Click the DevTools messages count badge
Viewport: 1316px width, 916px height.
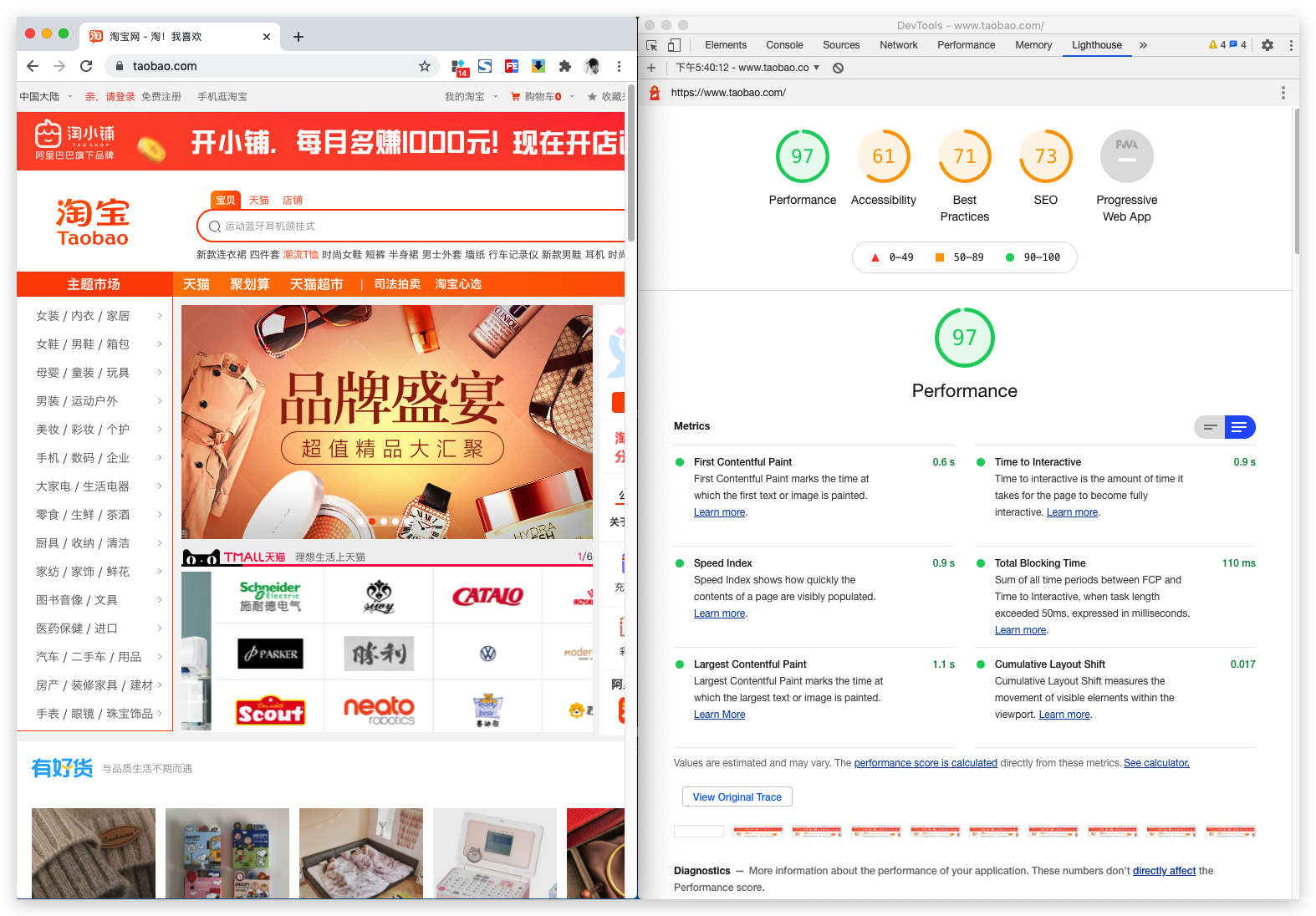[1238, 45]
